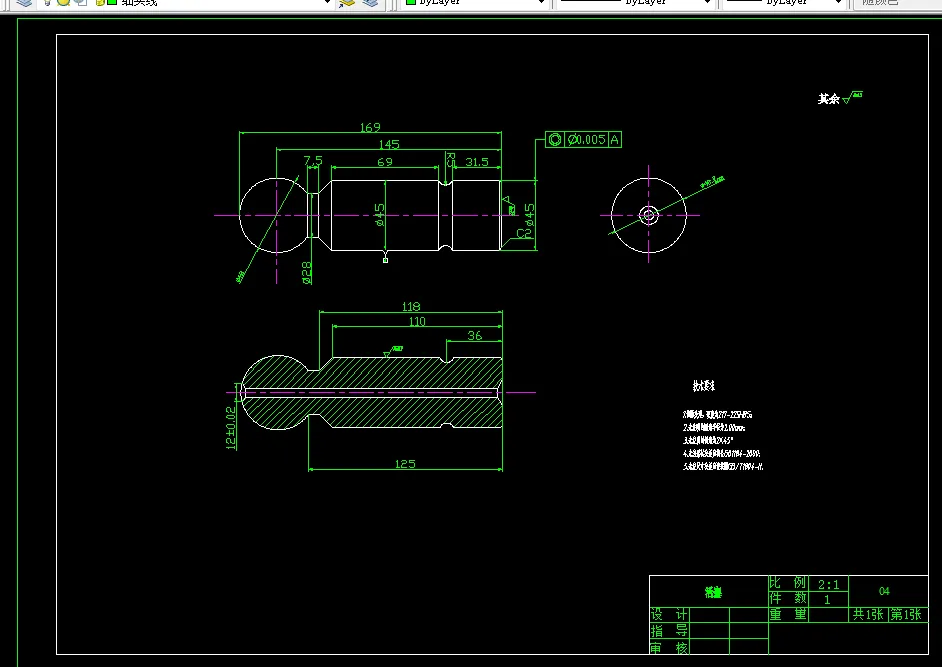Viewport: 942px width, 667px height.
Task: Select the 110 dimension text
Action: [417, 321]
